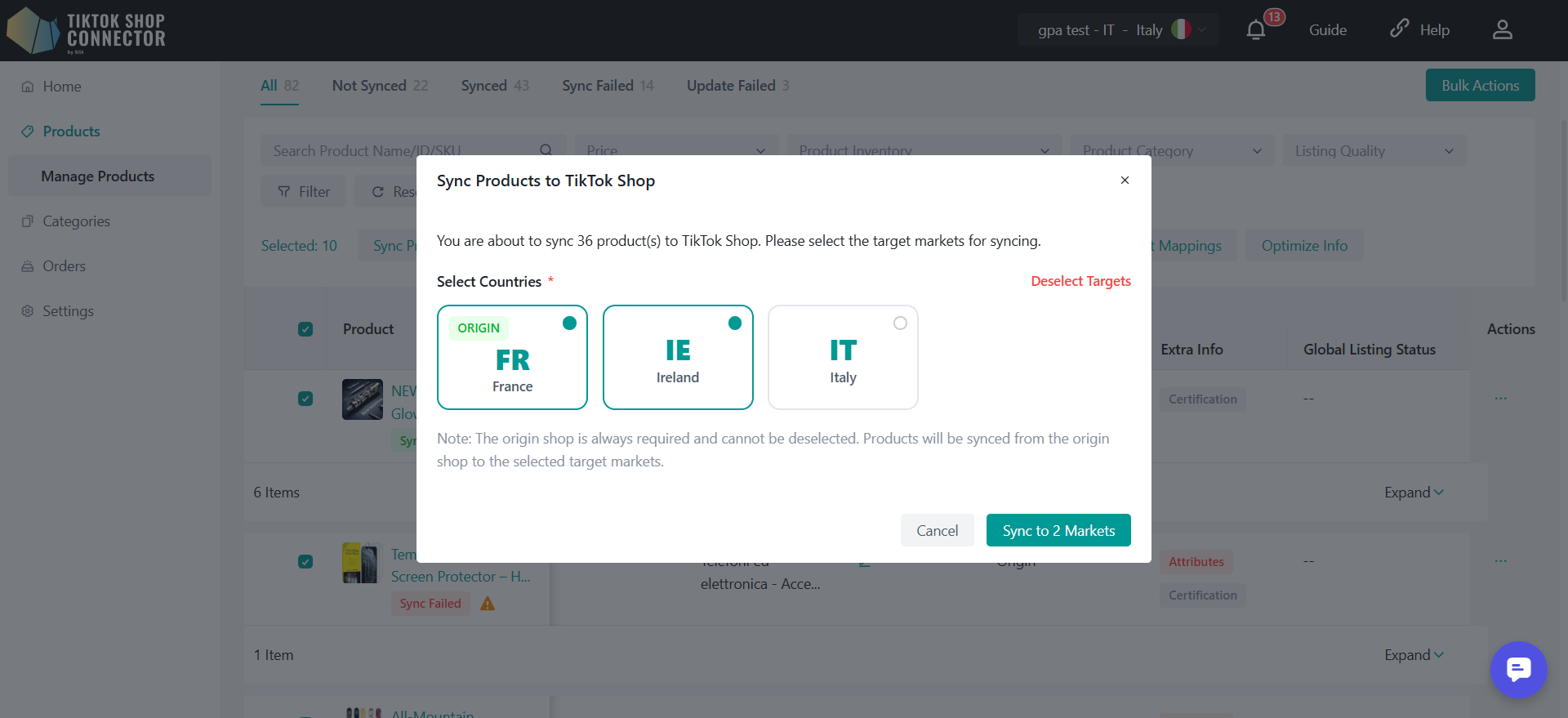Open the Listing Quality dropdown

tap(1374, 150)
